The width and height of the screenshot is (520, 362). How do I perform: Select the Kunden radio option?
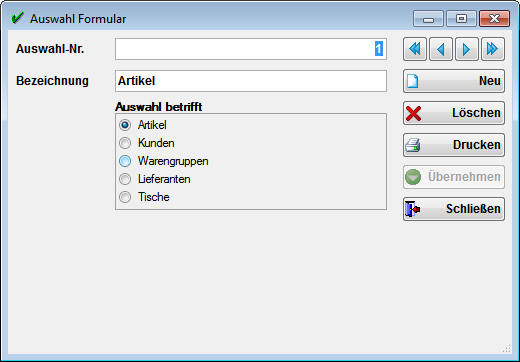(125, 143)
